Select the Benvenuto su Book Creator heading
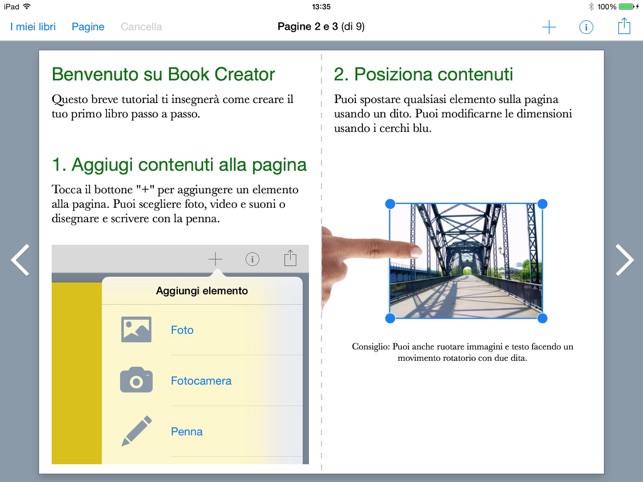This screenshot has height=482, width=643. tap(163, 74)
